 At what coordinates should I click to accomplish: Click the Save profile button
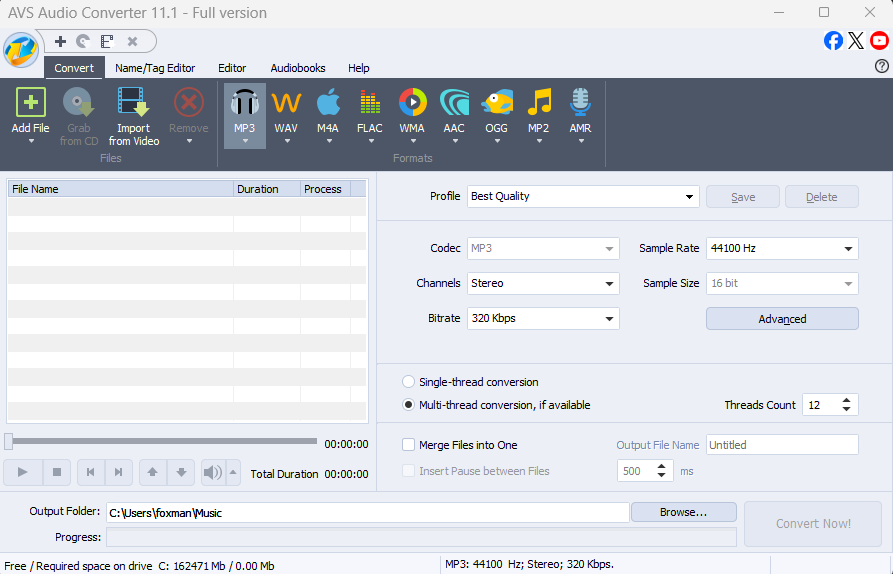pos(743,197)
